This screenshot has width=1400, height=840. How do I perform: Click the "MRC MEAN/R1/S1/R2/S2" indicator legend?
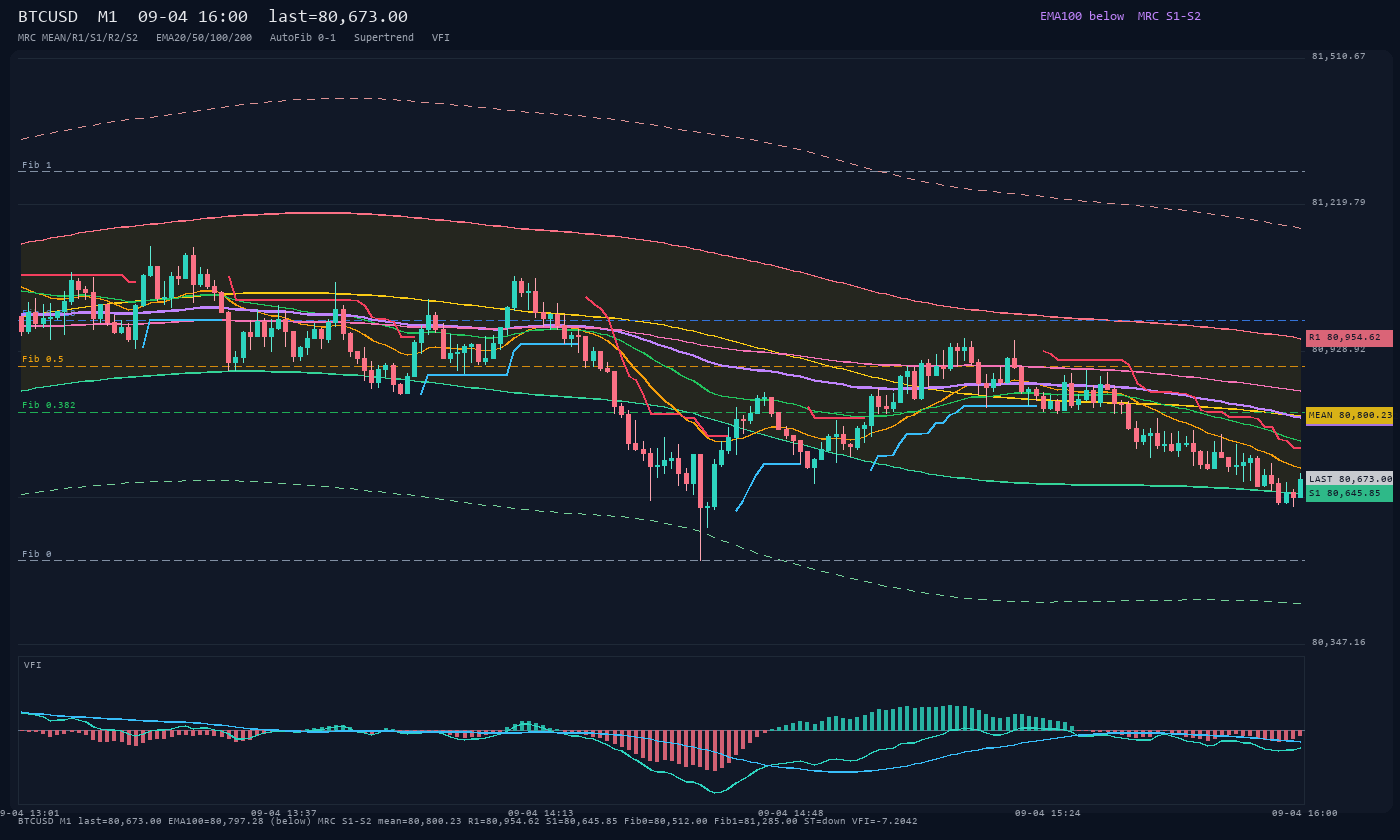pyautogui.click(x=78, y=37)
